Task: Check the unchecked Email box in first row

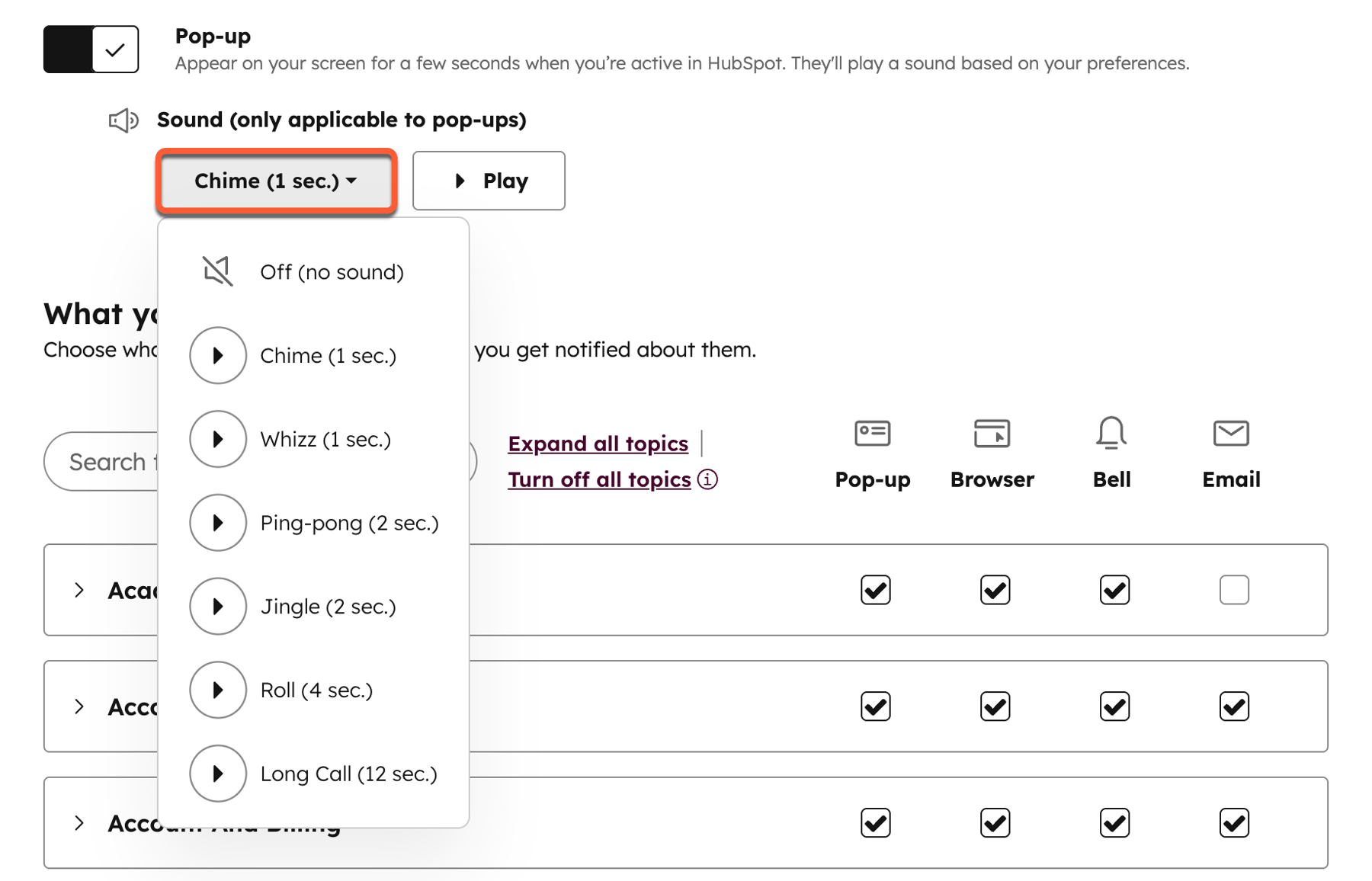Action: coord(1234,590)
